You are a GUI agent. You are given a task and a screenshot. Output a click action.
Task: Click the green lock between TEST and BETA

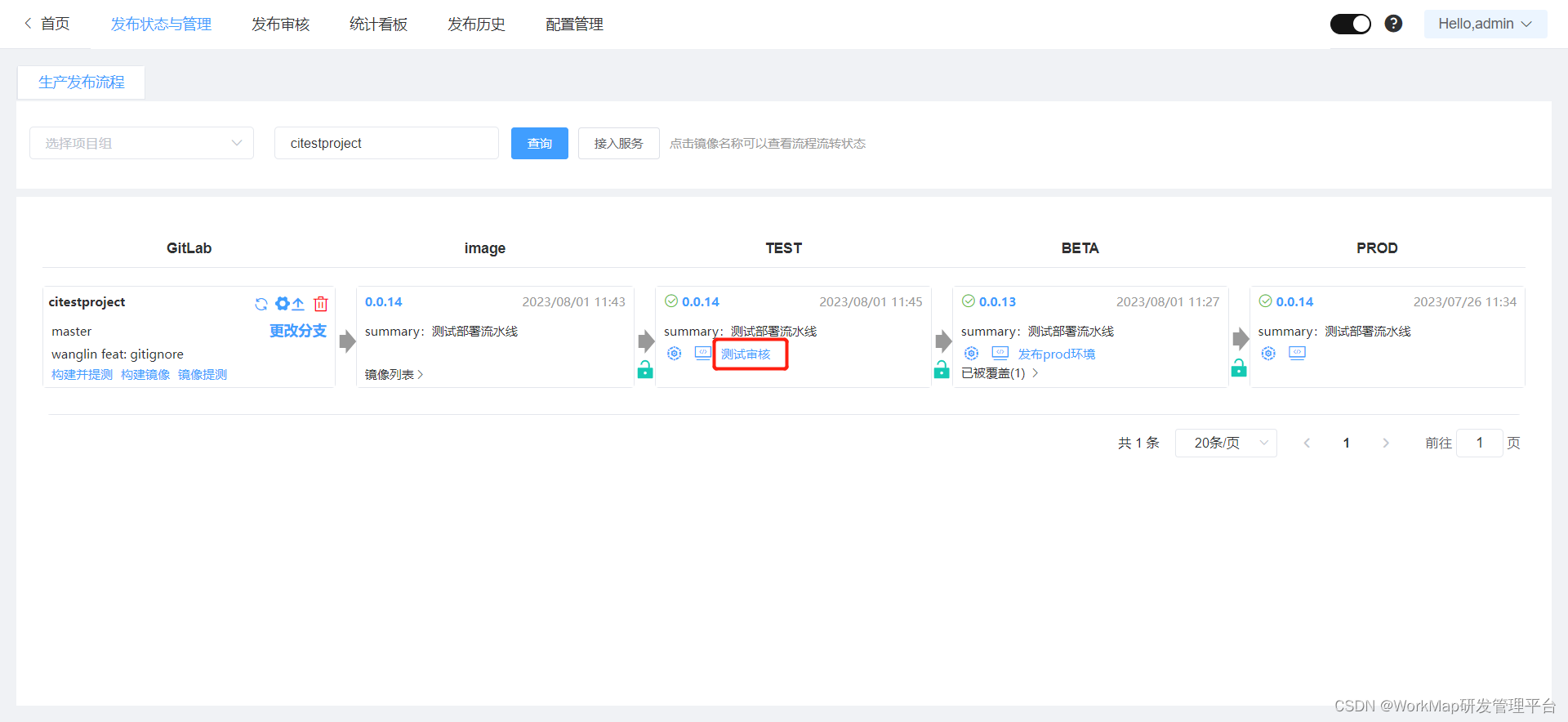pyautogui.click(x=942, y=369)
